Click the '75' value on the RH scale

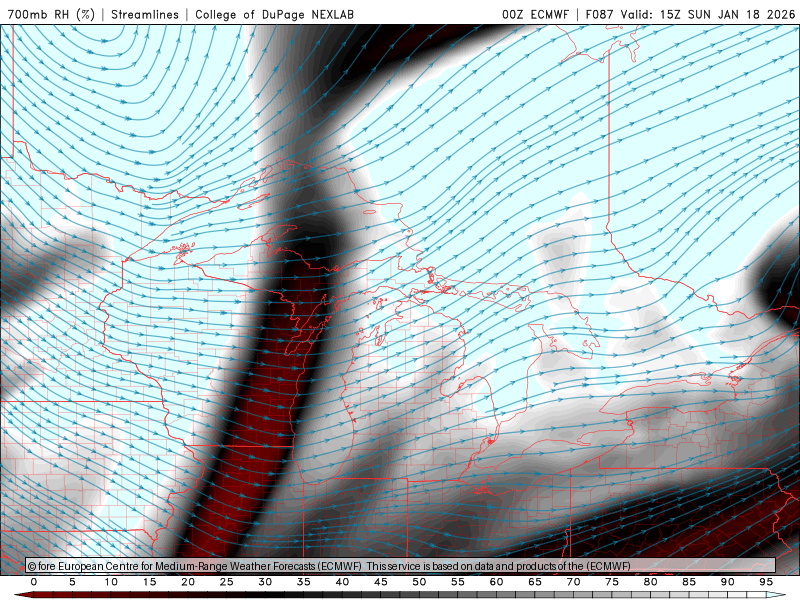[x=612, y=582]
